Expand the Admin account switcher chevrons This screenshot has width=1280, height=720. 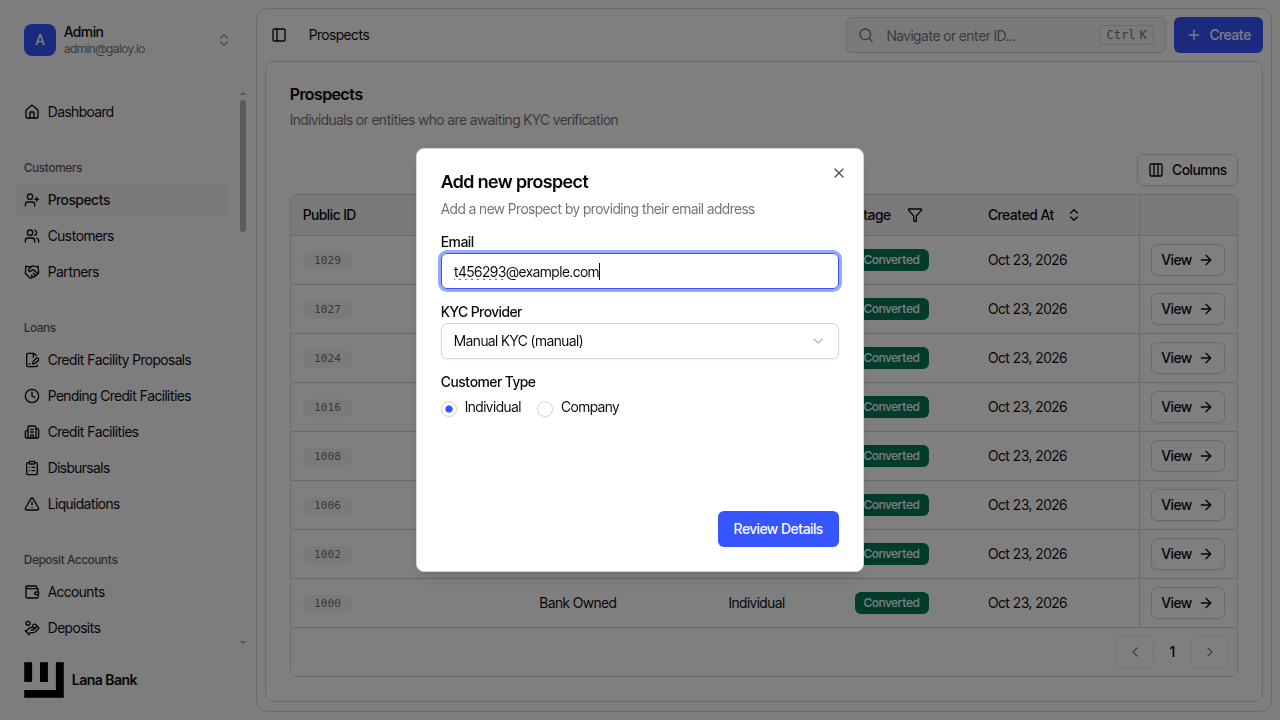pos(224,40)
